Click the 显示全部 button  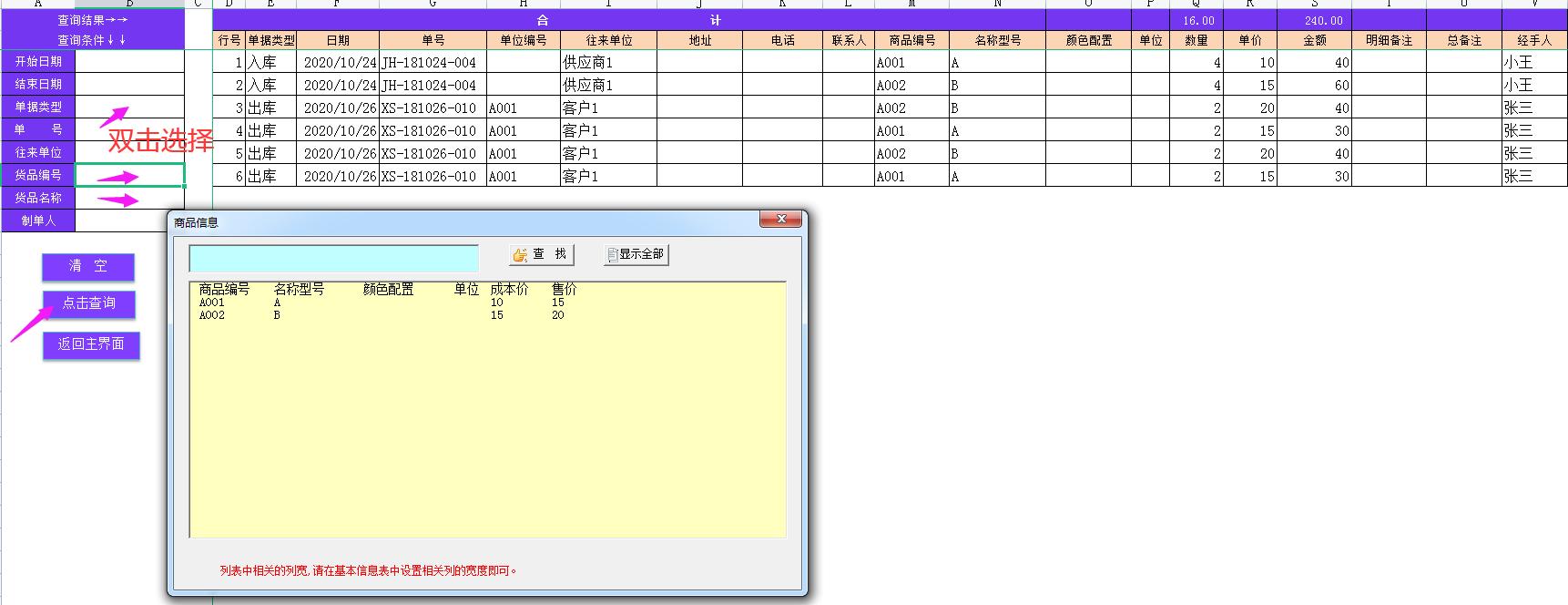(636, 254)
